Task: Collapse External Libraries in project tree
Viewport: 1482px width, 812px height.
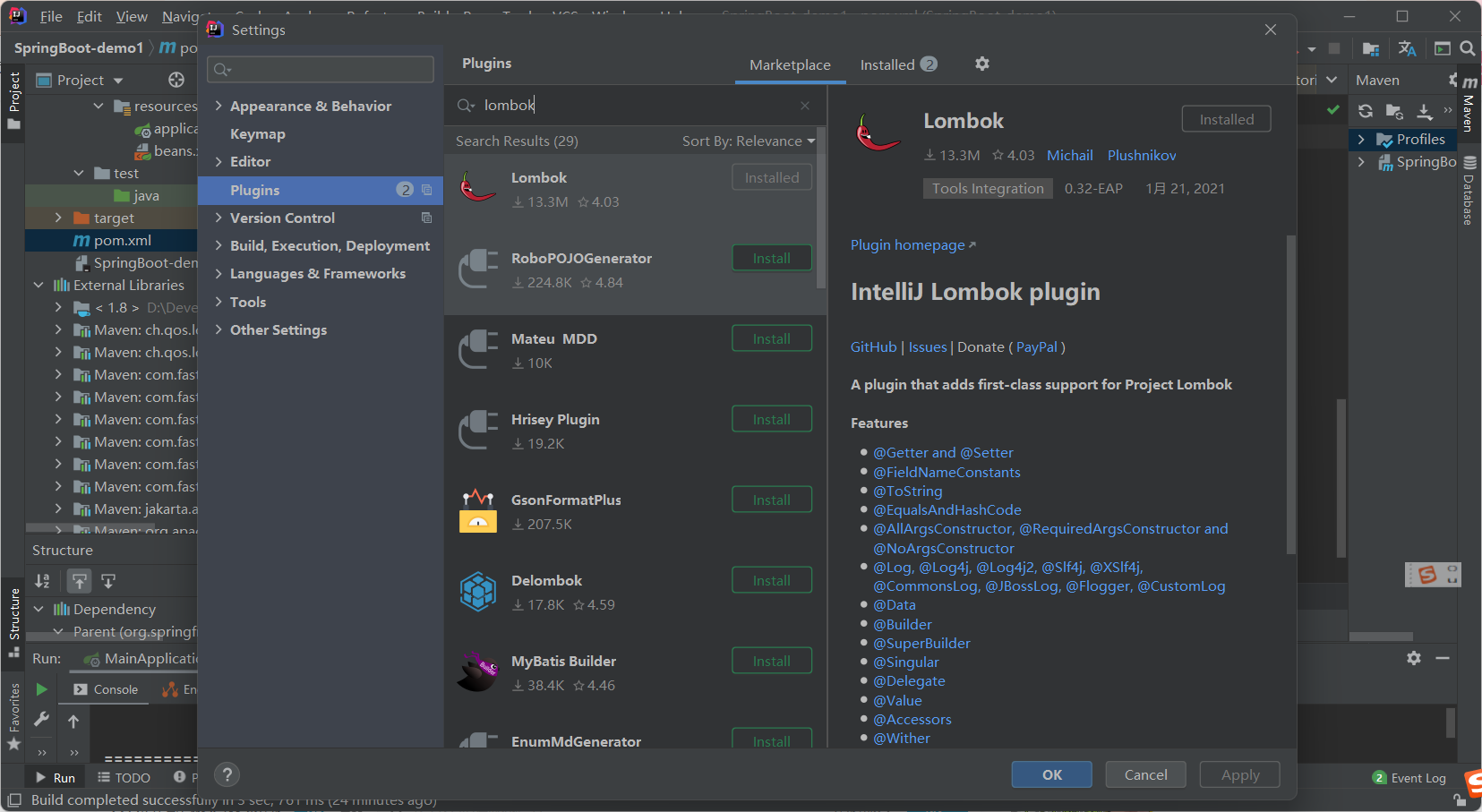Action: [x=39, y=285]
